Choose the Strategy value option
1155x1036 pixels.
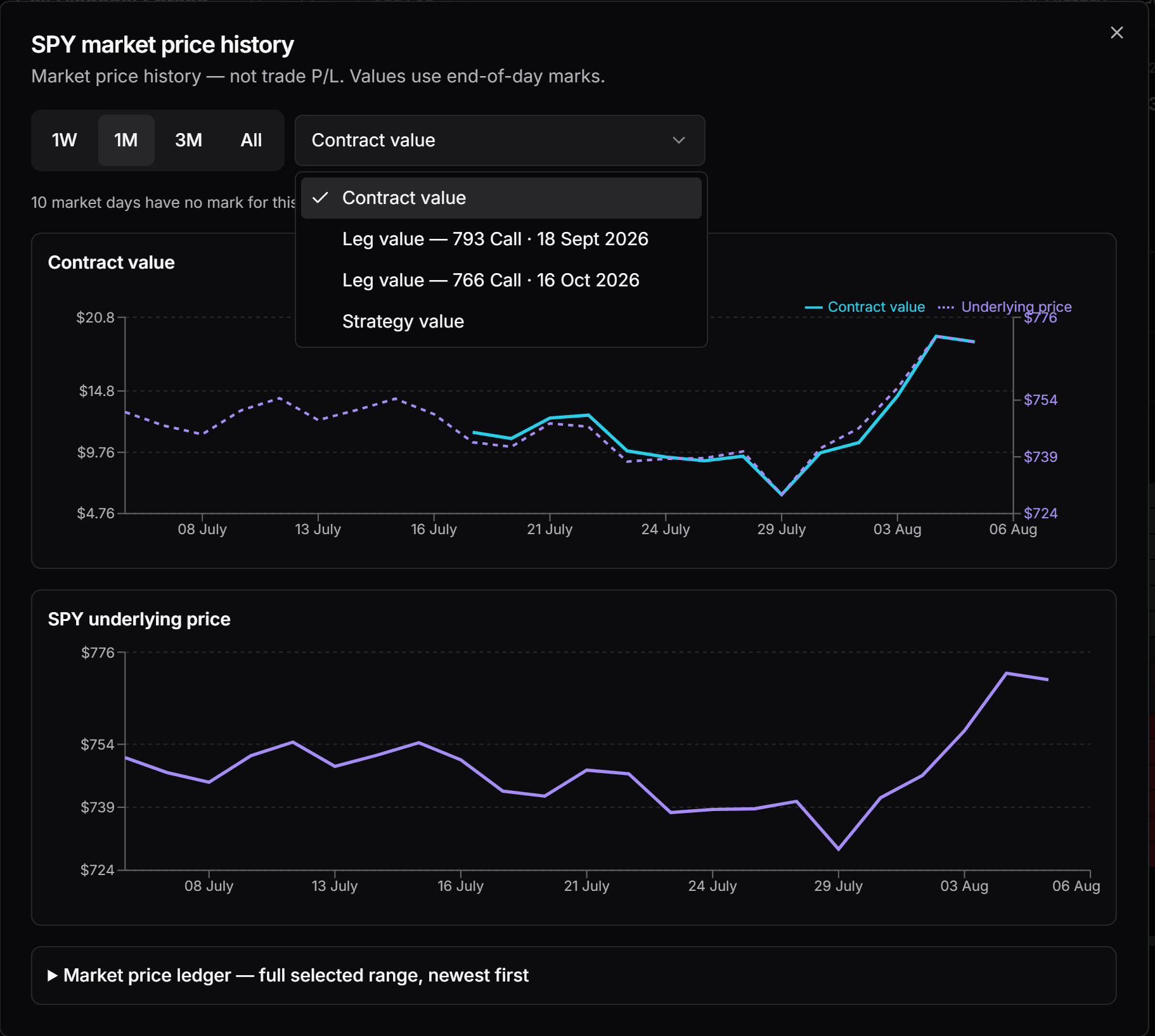(501, 321)
